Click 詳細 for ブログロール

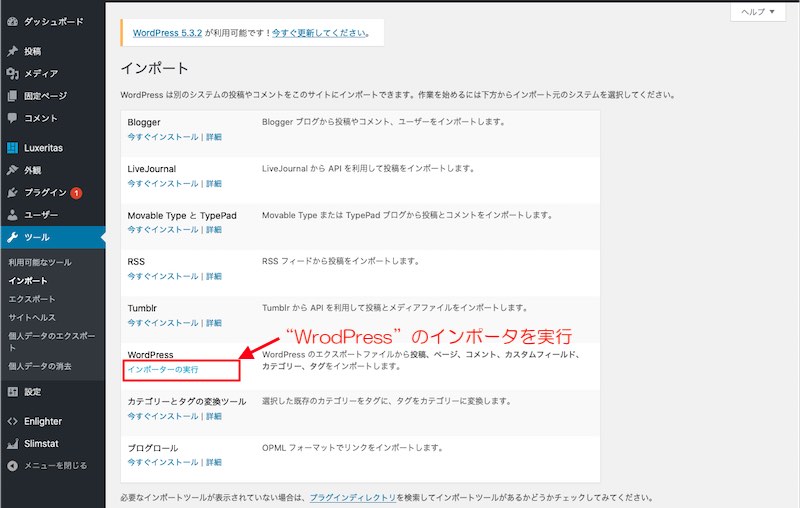coord(214,462)
